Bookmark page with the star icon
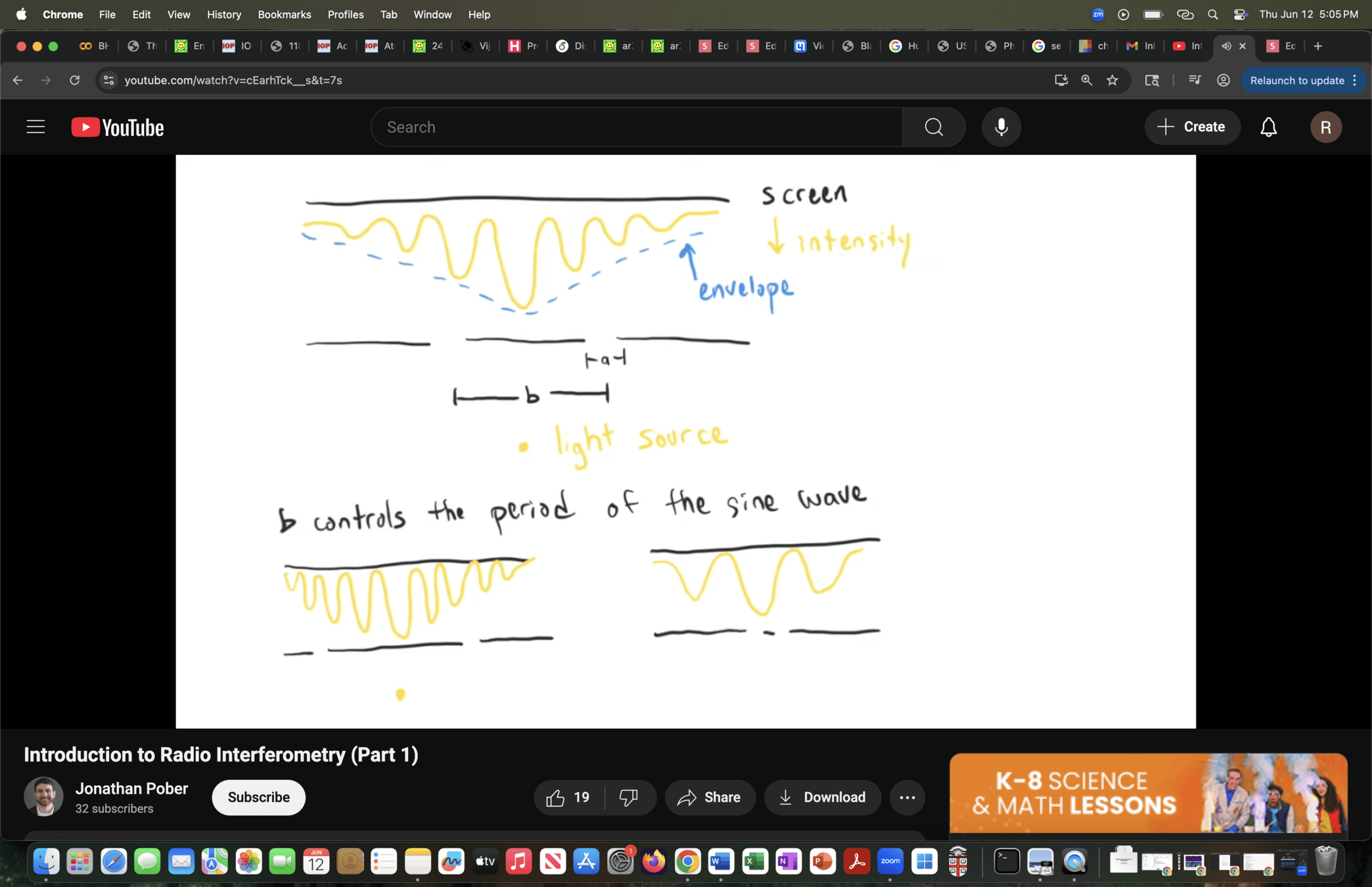The height and width of the screenshot is (887, 1372). [x=1112, y=80]
